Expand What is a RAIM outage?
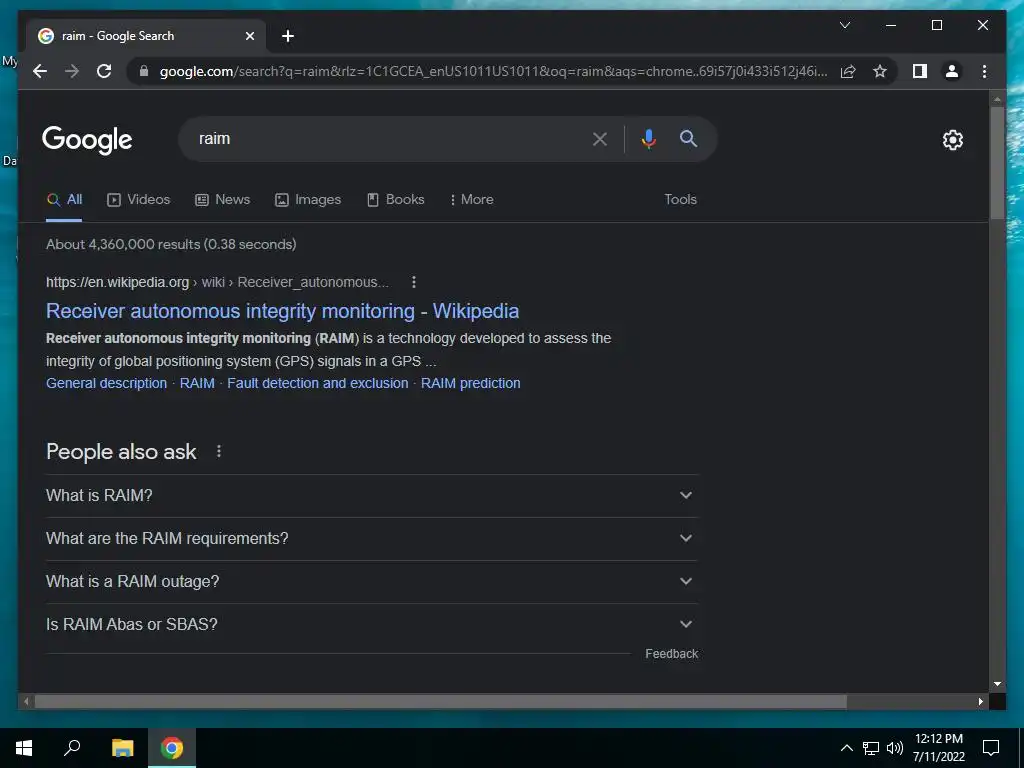This screenshot has height=768, width=1024. pyautogui.click(x=372, y=582)
